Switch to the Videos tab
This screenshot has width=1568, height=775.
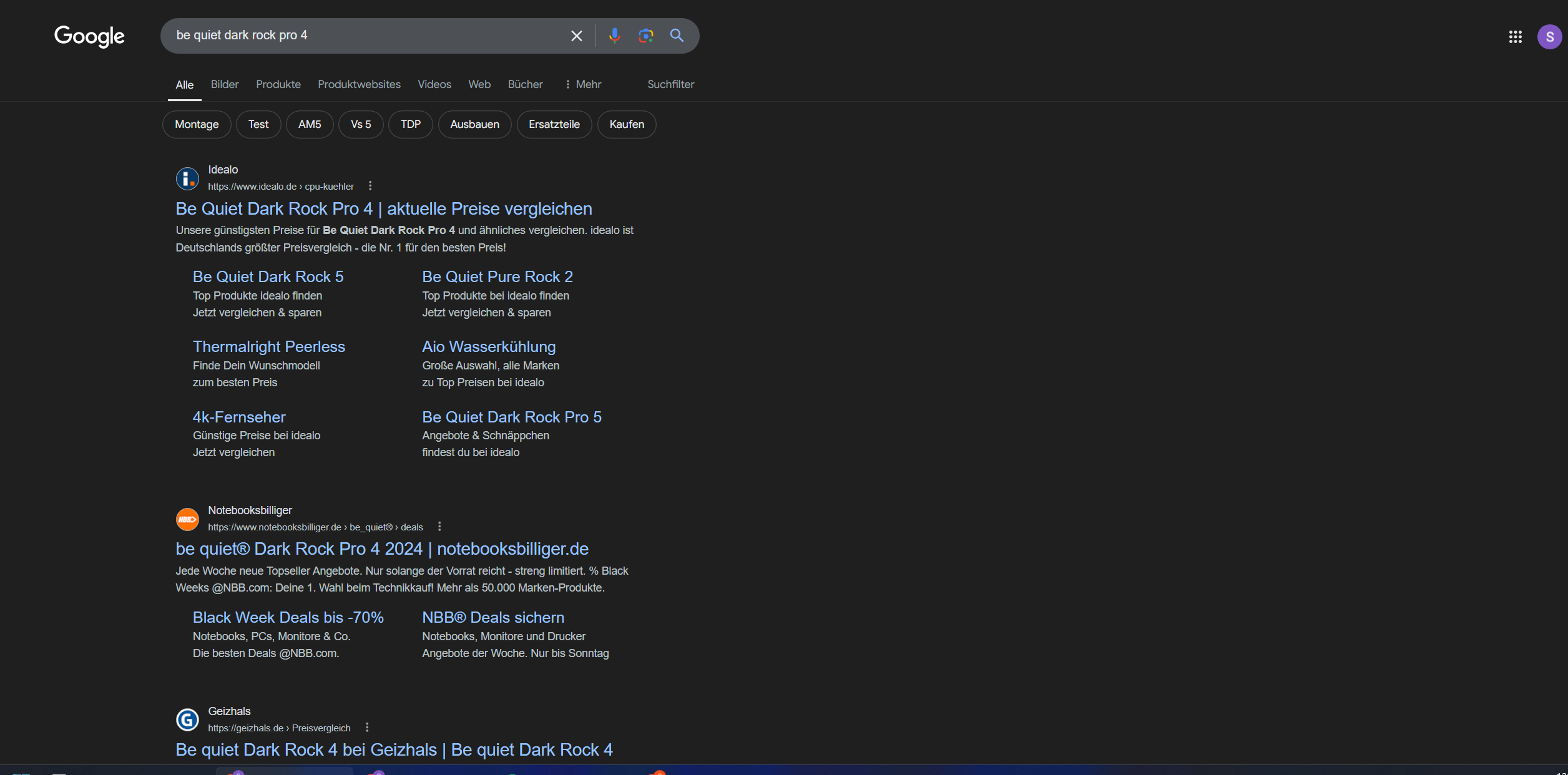(434, 84)
